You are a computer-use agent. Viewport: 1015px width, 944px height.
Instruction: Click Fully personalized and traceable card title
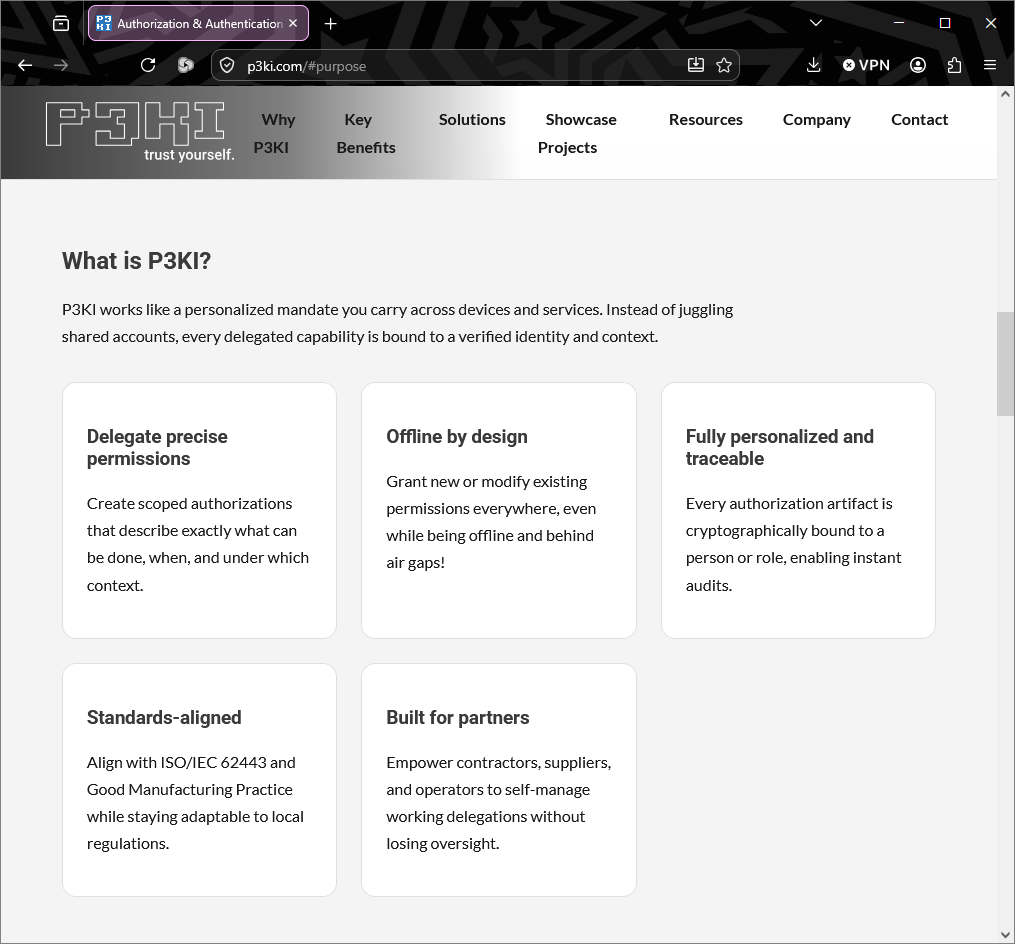[779, 447]
